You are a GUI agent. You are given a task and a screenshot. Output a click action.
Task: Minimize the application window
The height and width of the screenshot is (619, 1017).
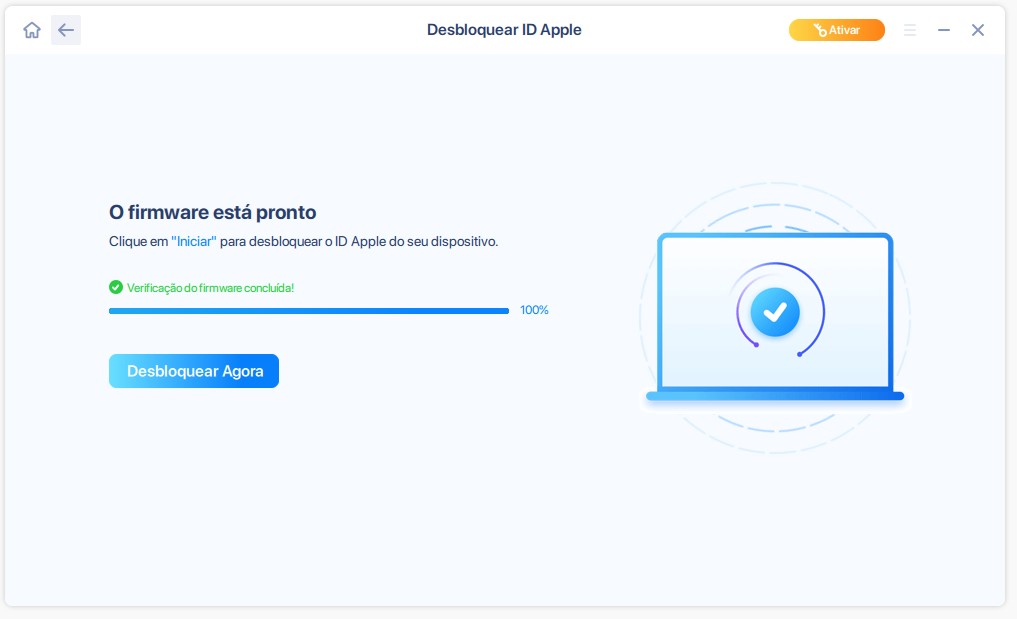coord(943,30)
